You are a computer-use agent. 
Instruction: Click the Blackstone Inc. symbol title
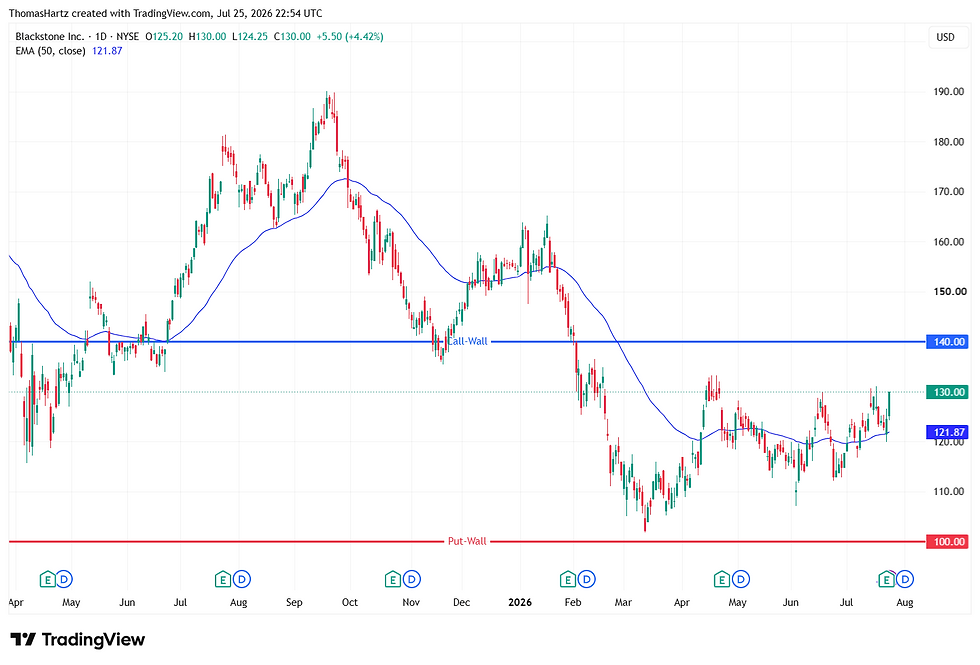click(49, 37)
